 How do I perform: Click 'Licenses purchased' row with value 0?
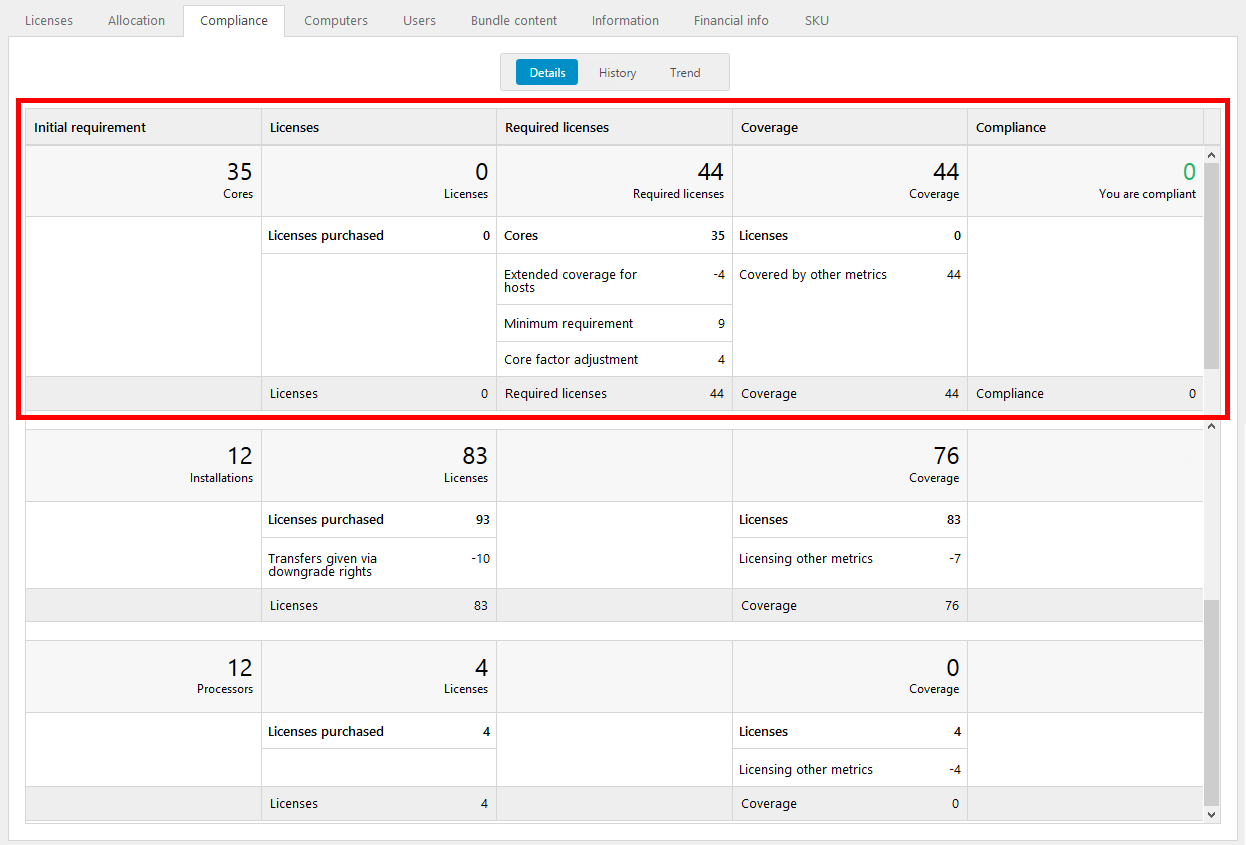click(x=379, y=235)
